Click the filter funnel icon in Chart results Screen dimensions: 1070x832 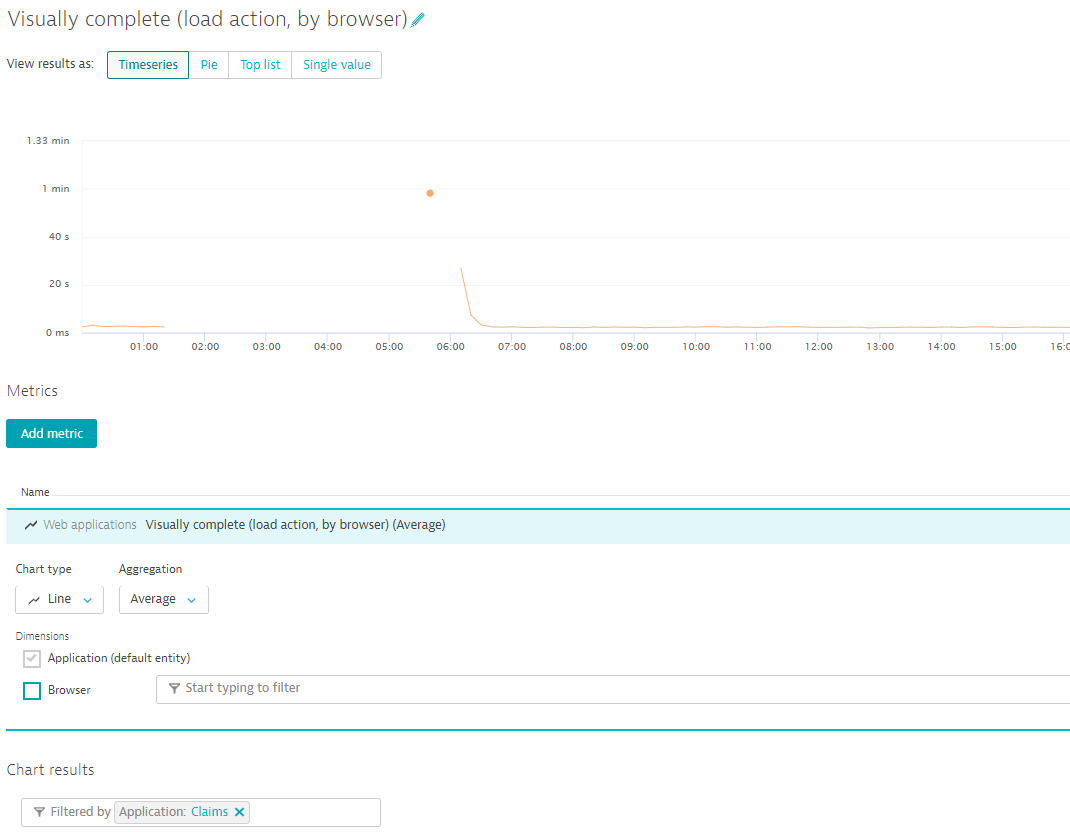pos(40,812)
